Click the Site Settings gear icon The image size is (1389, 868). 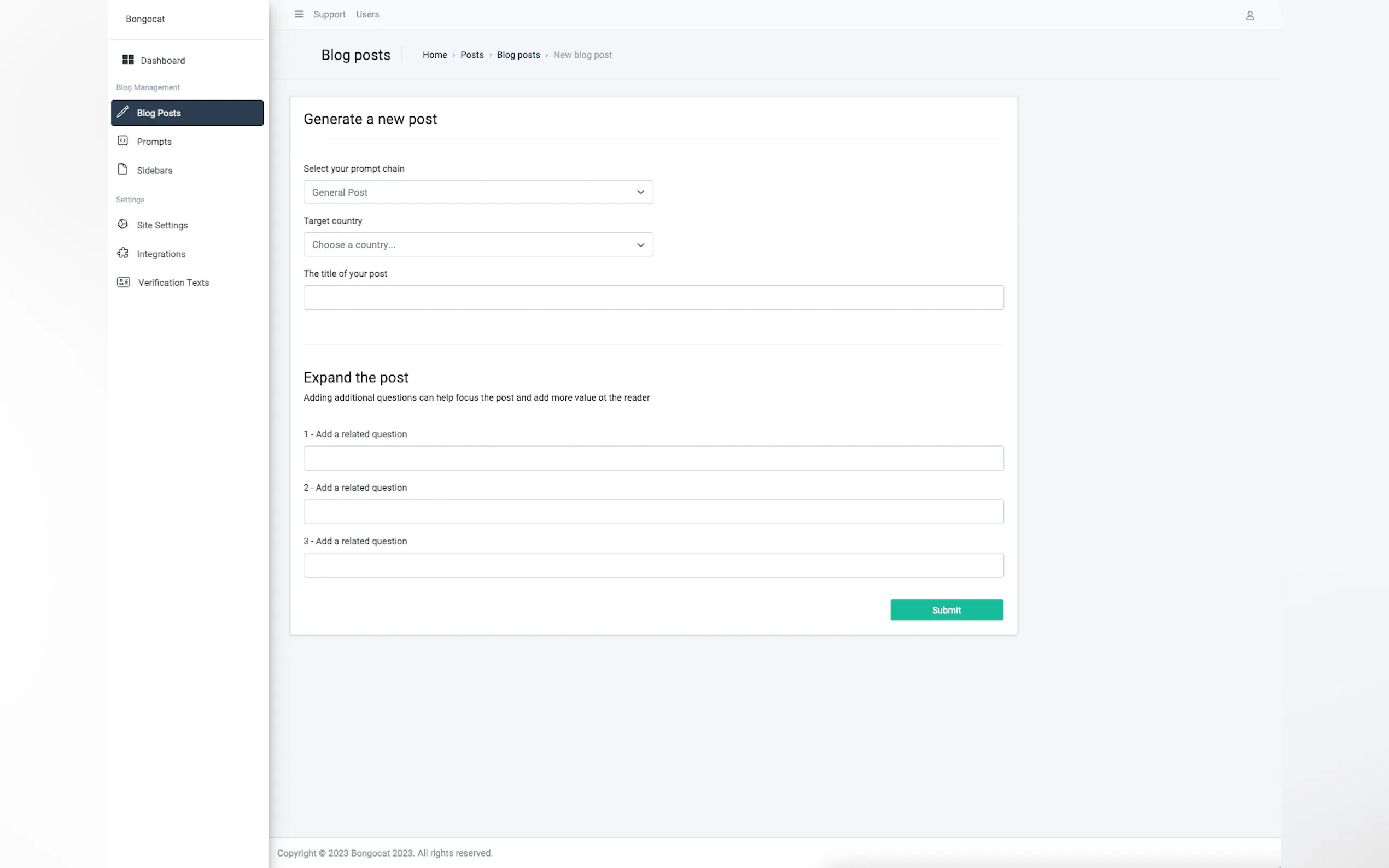(123, 225)
